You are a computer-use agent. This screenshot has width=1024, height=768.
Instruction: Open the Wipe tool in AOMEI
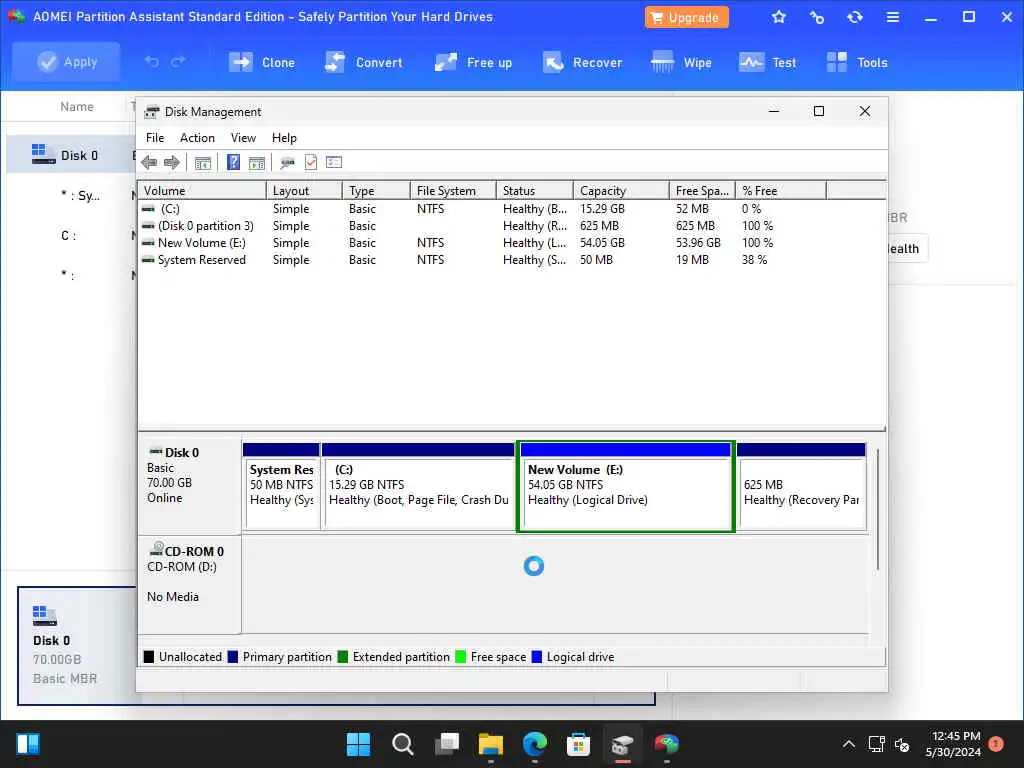681,63
